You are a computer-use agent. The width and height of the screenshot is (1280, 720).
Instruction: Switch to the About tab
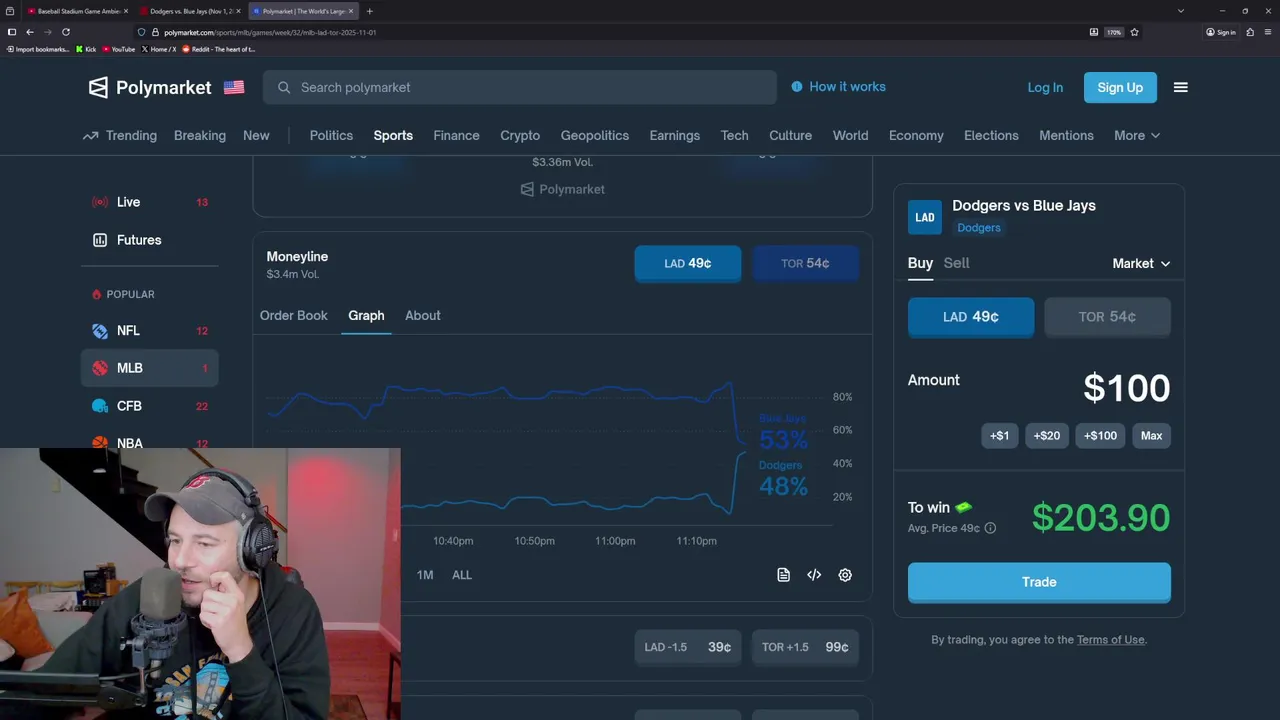coord(423,316)
